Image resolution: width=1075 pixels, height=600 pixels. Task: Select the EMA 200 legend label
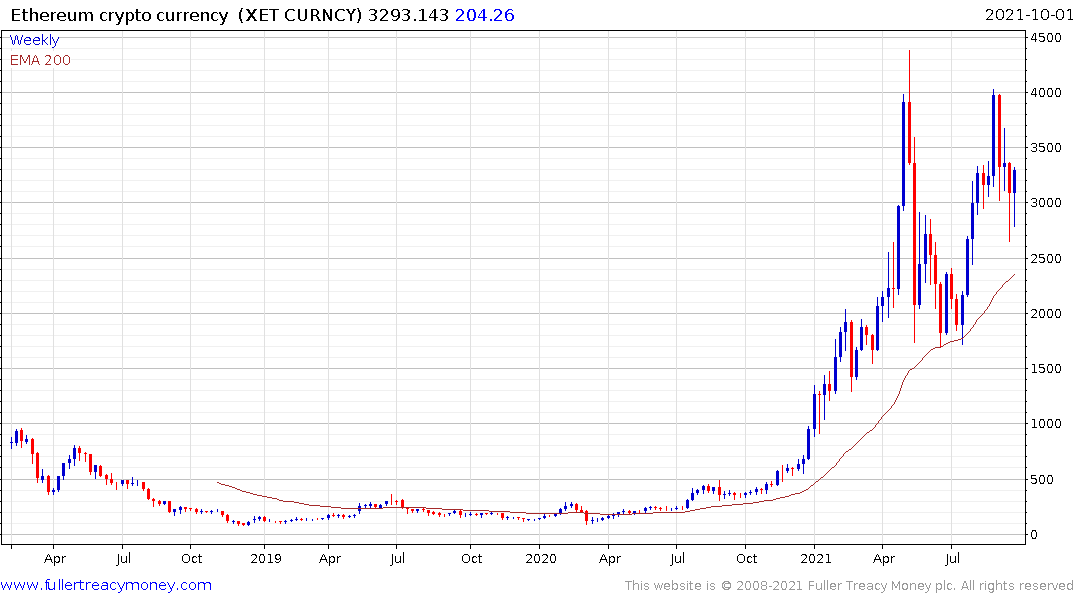point(40,60)
